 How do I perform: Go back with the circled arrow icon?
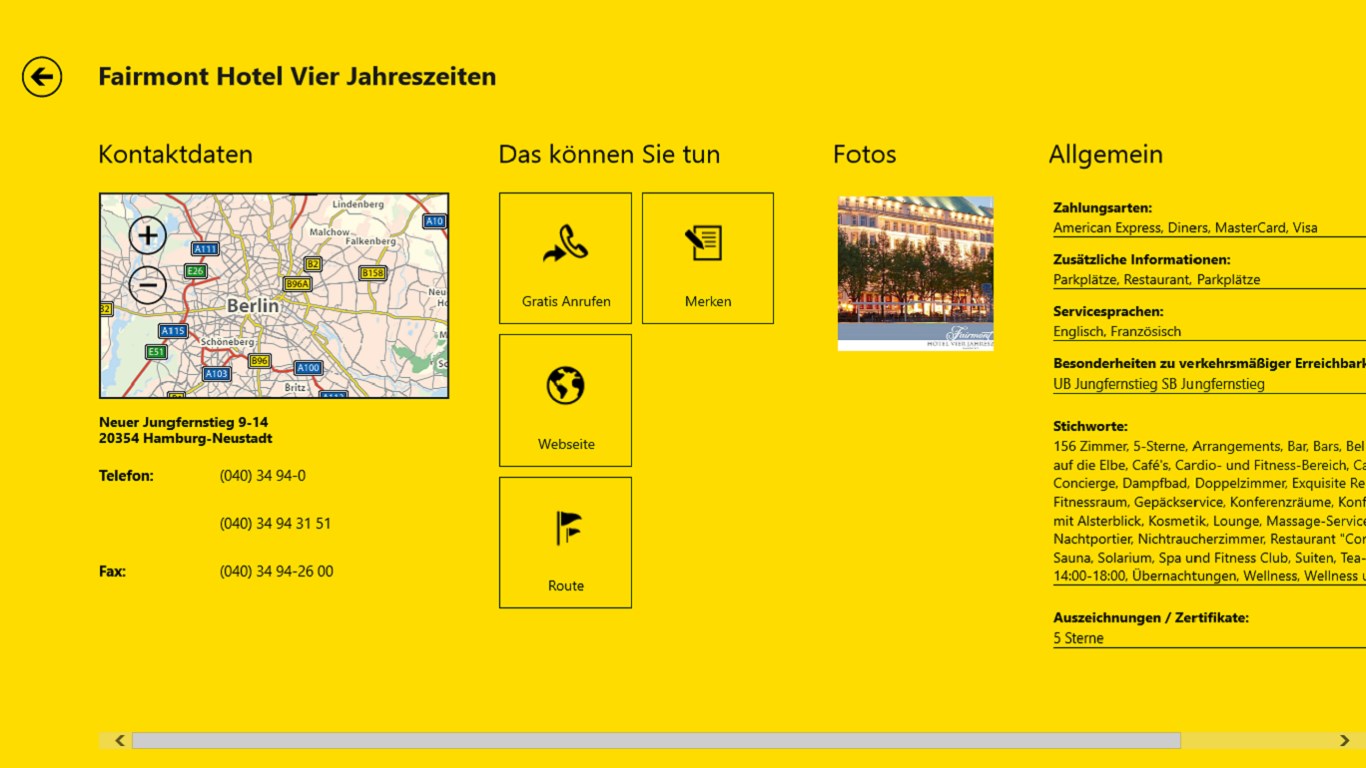tap(42, 77)
